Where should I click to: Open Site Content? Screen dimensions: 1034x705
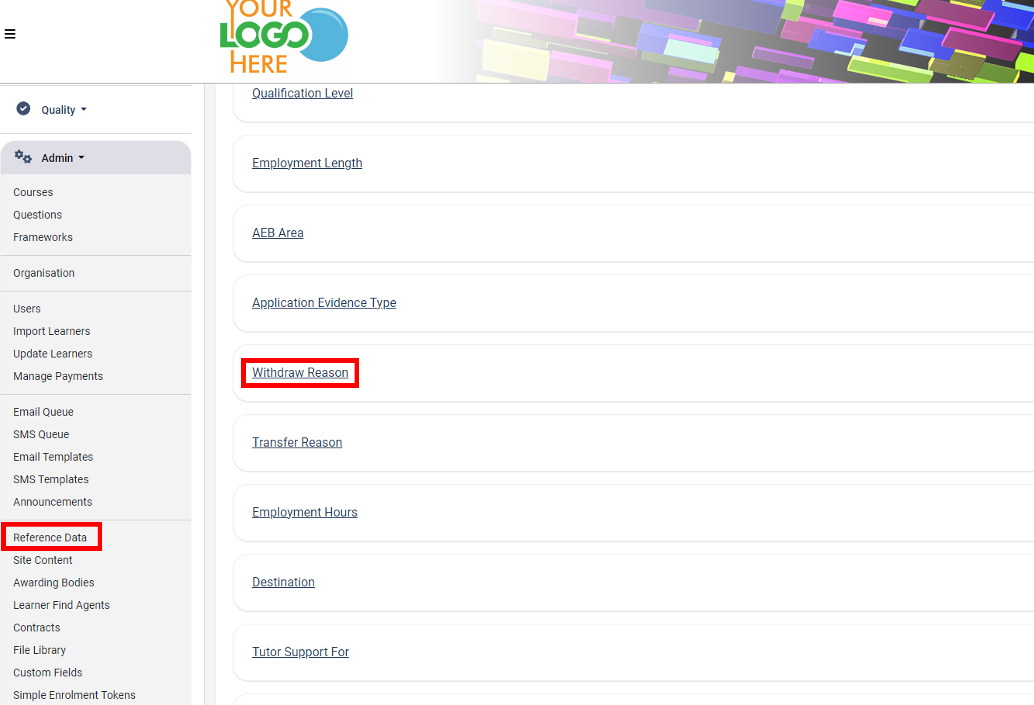43,560
